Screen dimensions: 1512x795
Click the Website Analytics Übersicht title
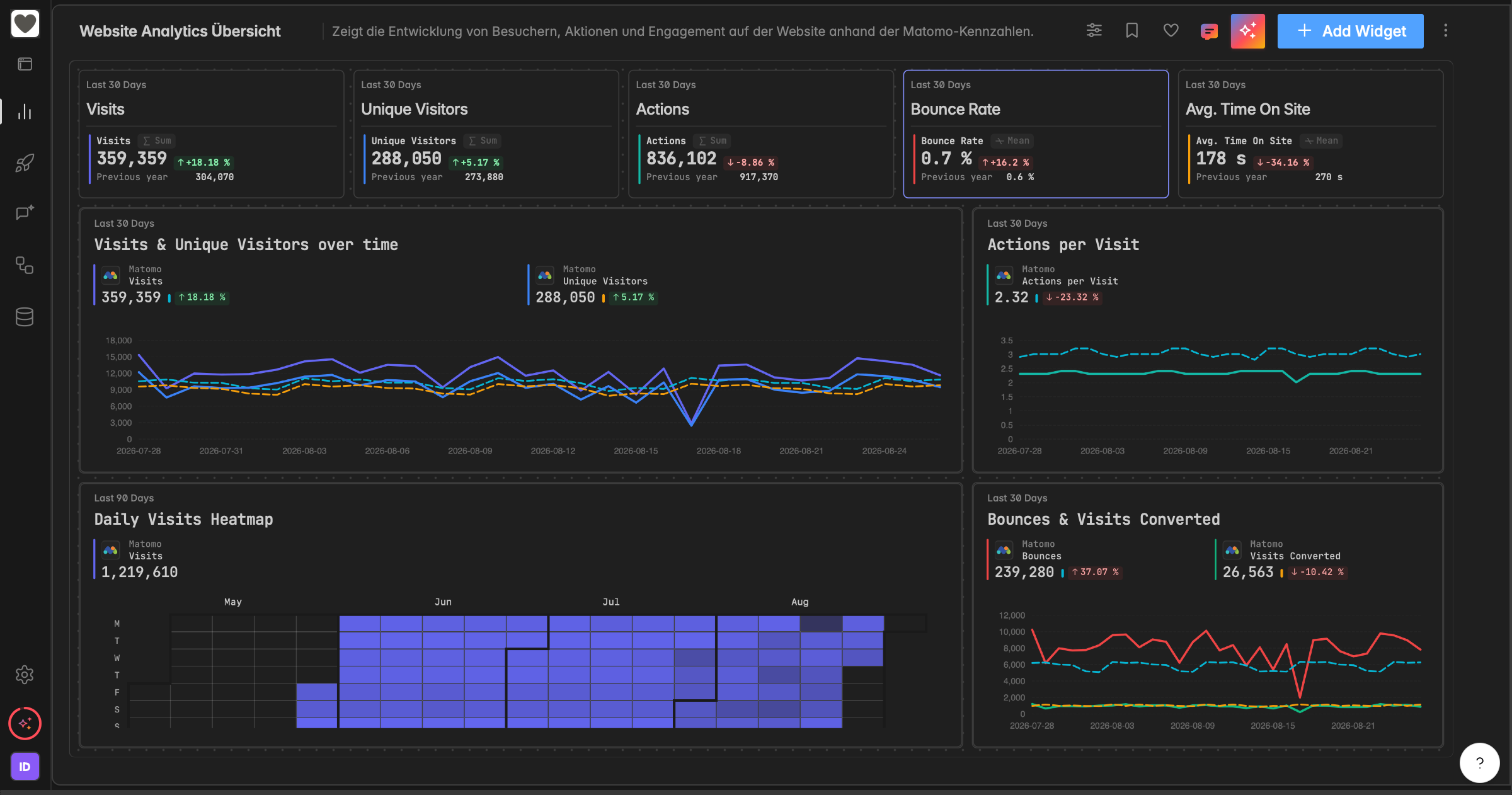[x=180, y=31]
